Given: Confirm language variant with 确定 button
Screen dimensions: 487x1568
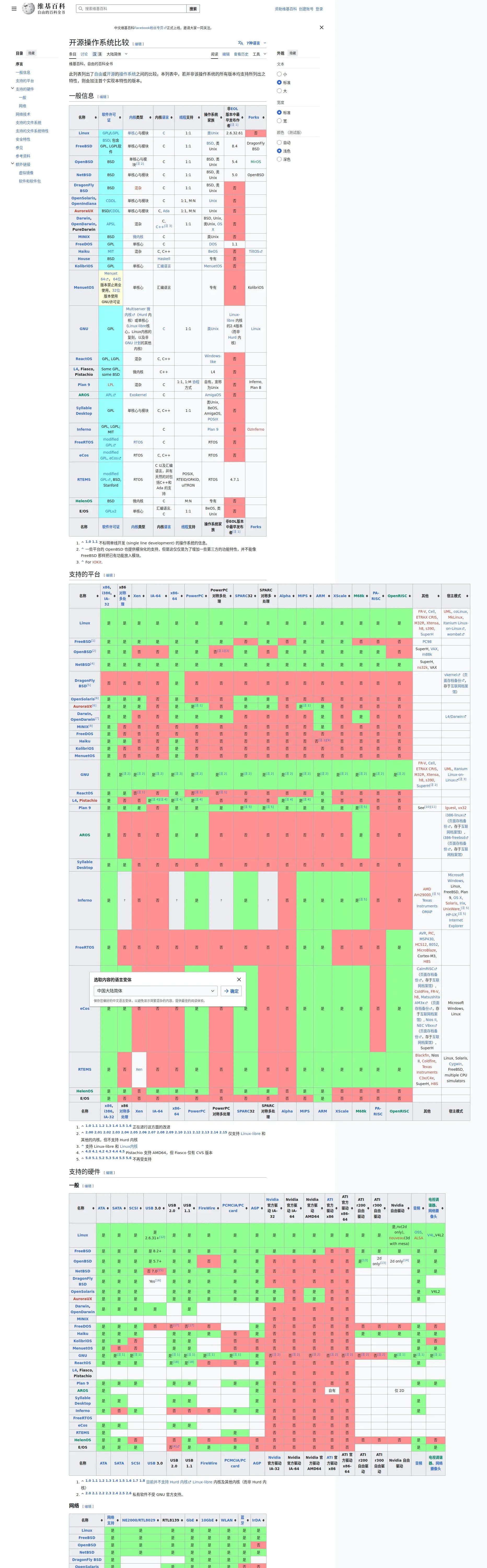Looking at the screenshot, I should pyautogui.click(x=231, y=991).
